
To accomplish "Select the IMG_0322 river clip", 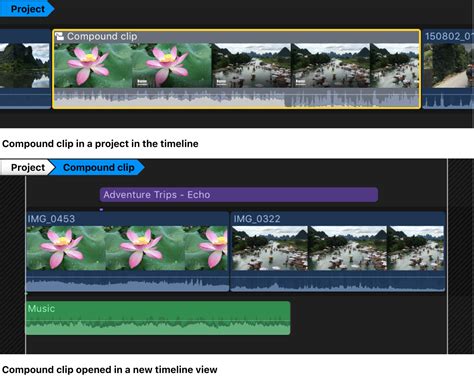I will pos(338,252).
